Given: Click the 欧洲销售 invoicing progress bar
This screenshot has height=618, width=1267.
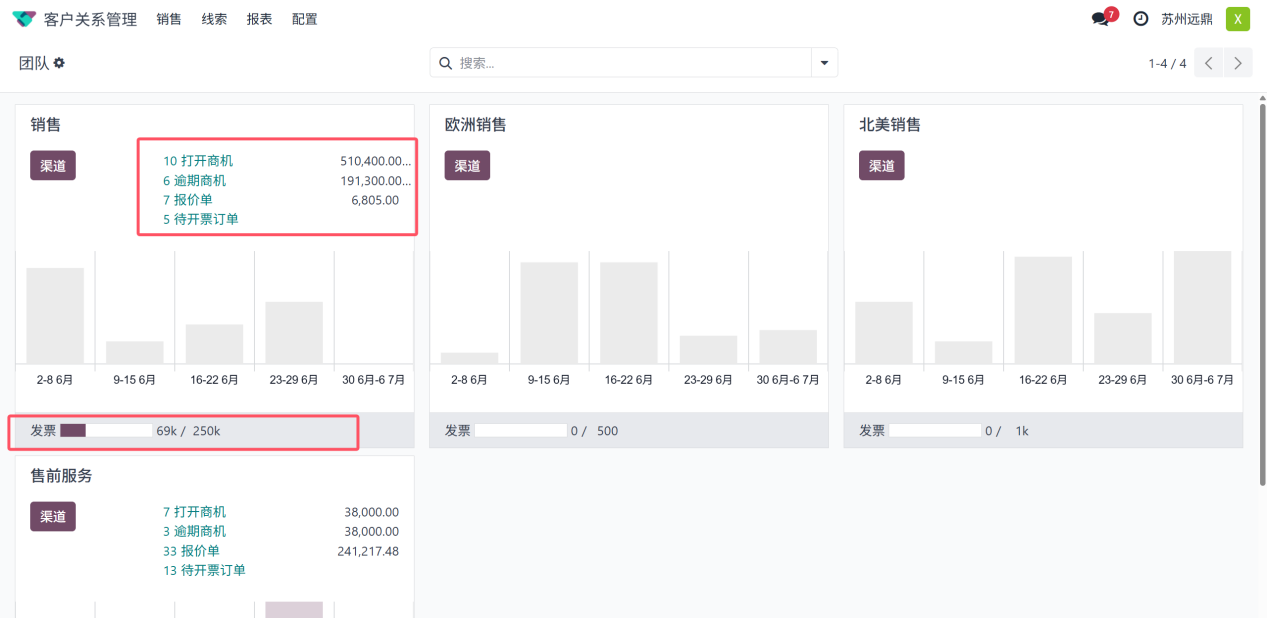Looking at the screenshot, I should click(x=520, y=431).
